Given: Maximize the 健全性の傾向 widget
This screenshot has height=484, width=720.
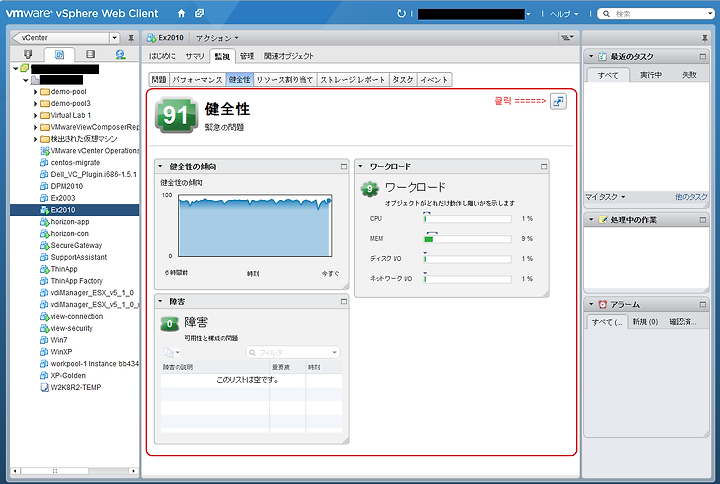Looking at the screenshot, I should pyautogui.click(x=343, y=166).
